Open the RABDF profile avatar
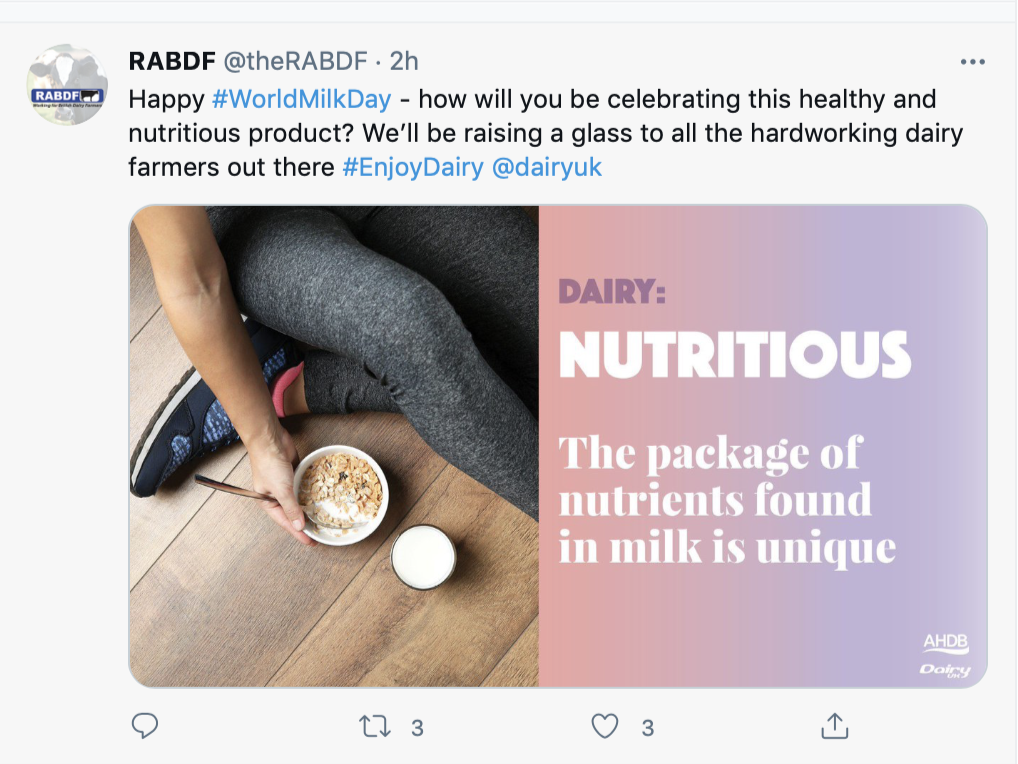 click(67, 85)
